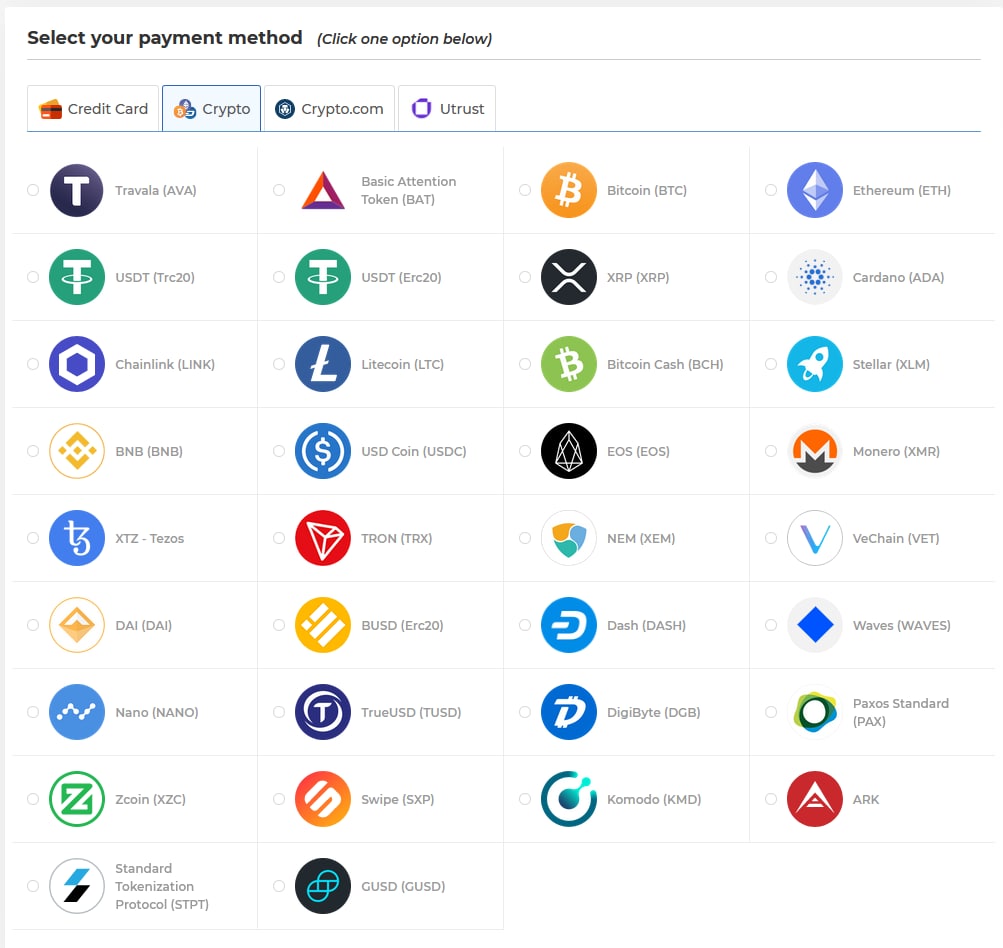The width and height of the screenshot is (1003, 948).
Task: Click the Komodo (KMD) icon
Action: (569, 800)
